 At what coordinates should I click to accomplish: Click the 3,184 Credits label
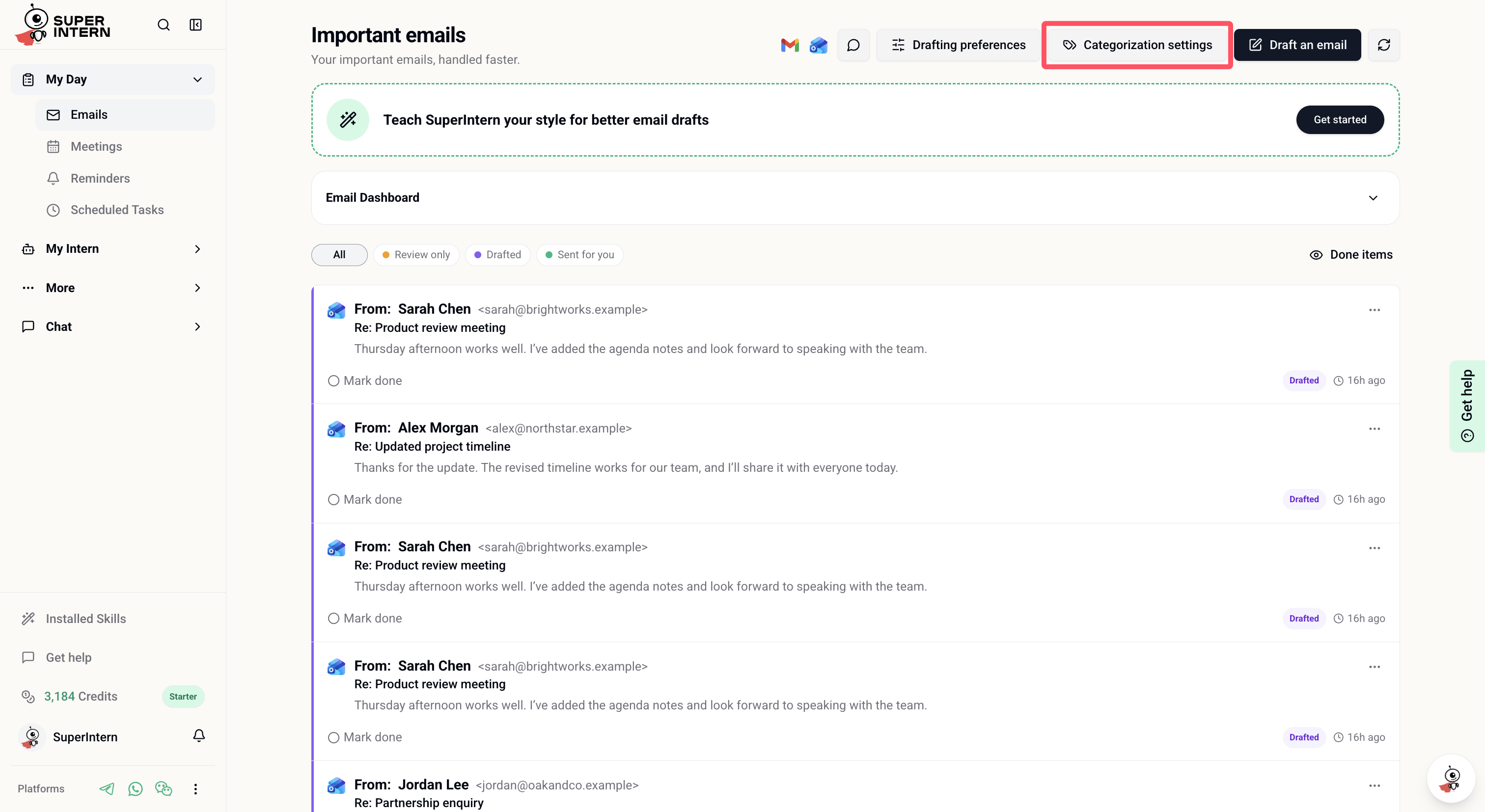point(81,696)
